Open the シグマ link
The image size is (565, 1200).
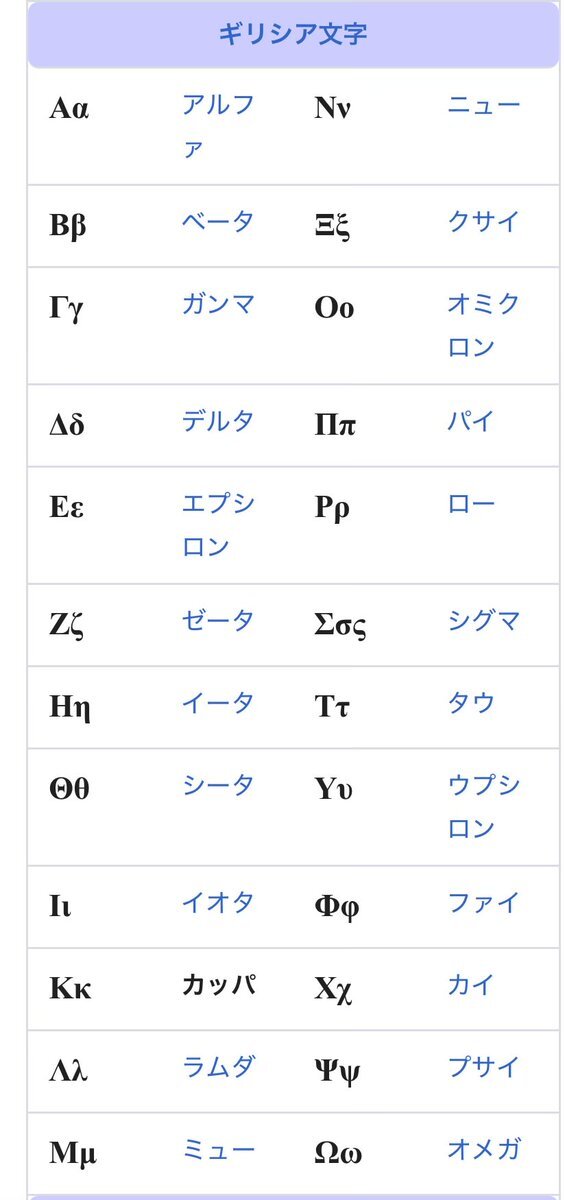[484, 621]
